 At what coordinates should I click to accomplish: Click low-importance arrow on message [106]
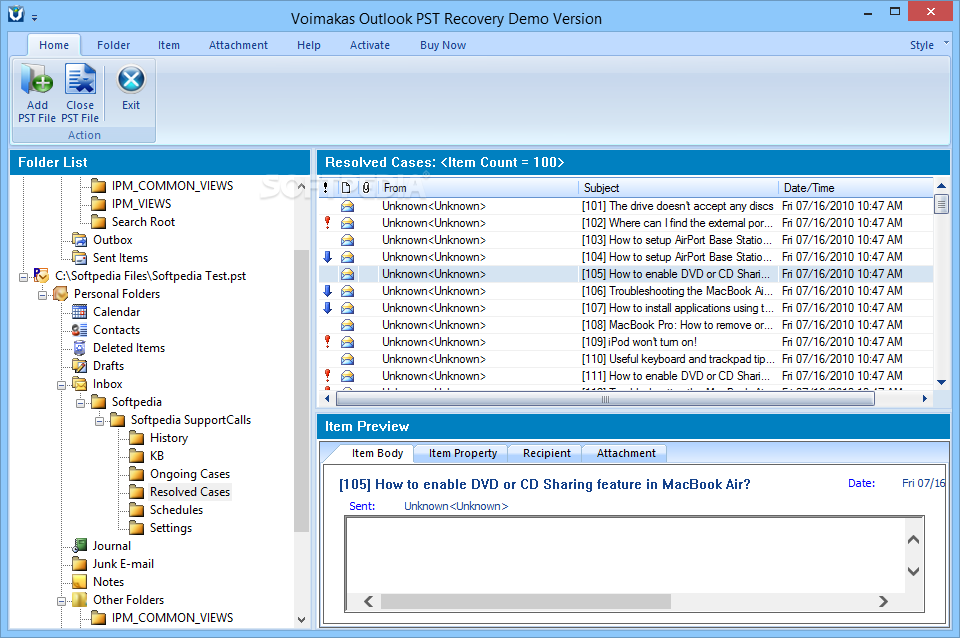(328, 291)
